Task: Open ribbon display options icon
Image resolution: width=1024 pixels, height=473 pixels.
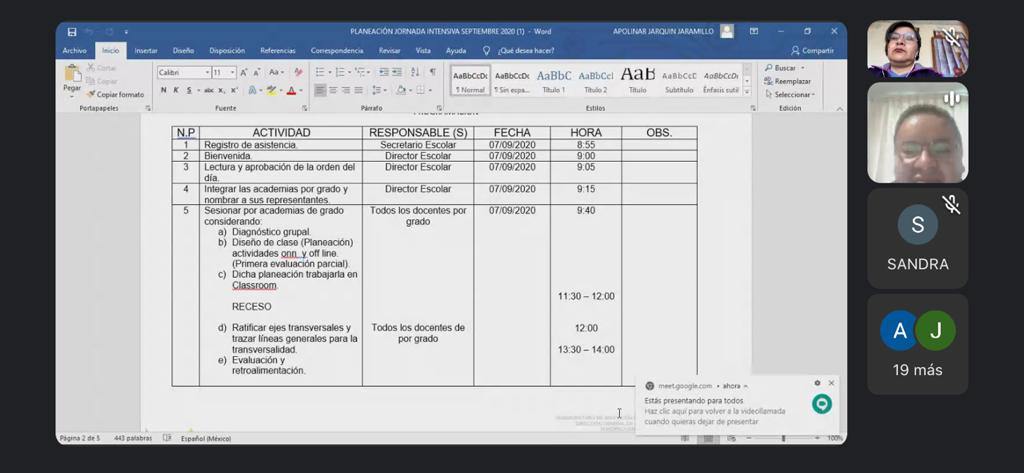Action: [754, 31]
